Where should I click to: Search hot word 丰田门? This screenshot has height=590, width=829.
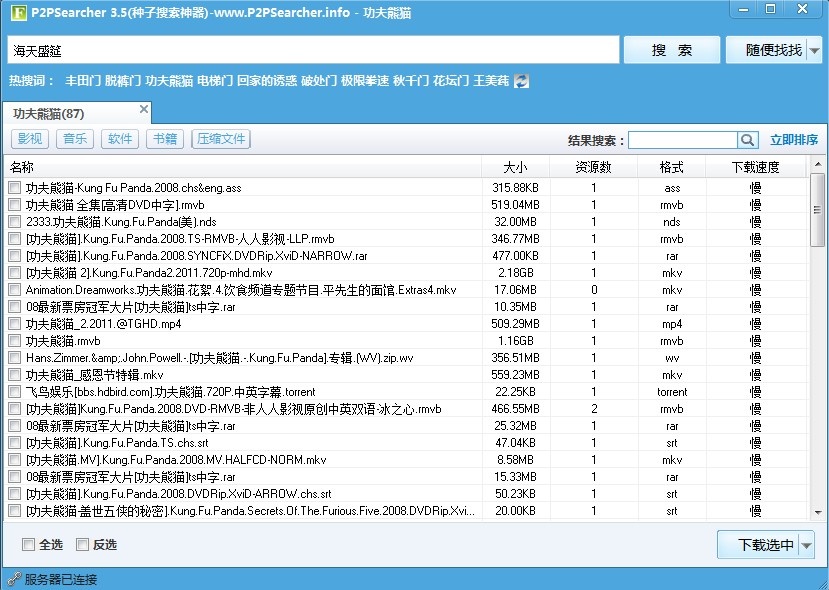click(82, 81)
